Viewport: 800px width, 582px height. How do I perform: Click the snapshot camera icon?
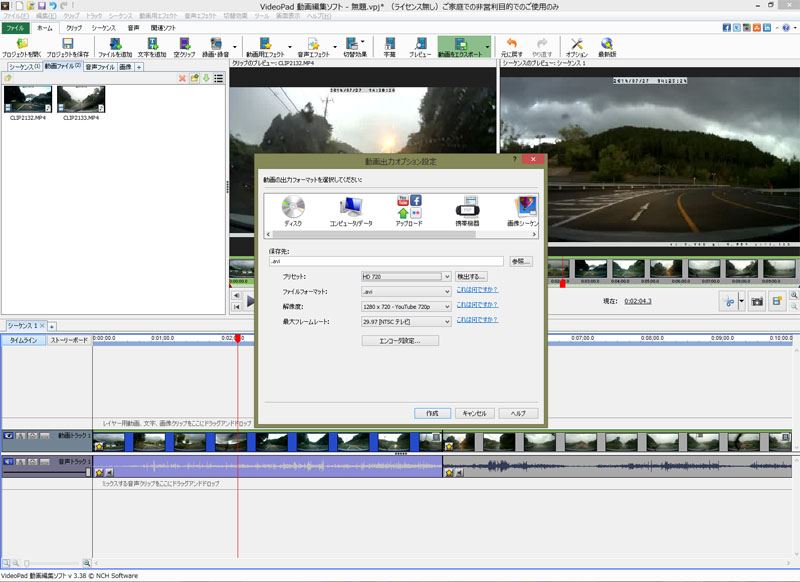pos(757,301)
